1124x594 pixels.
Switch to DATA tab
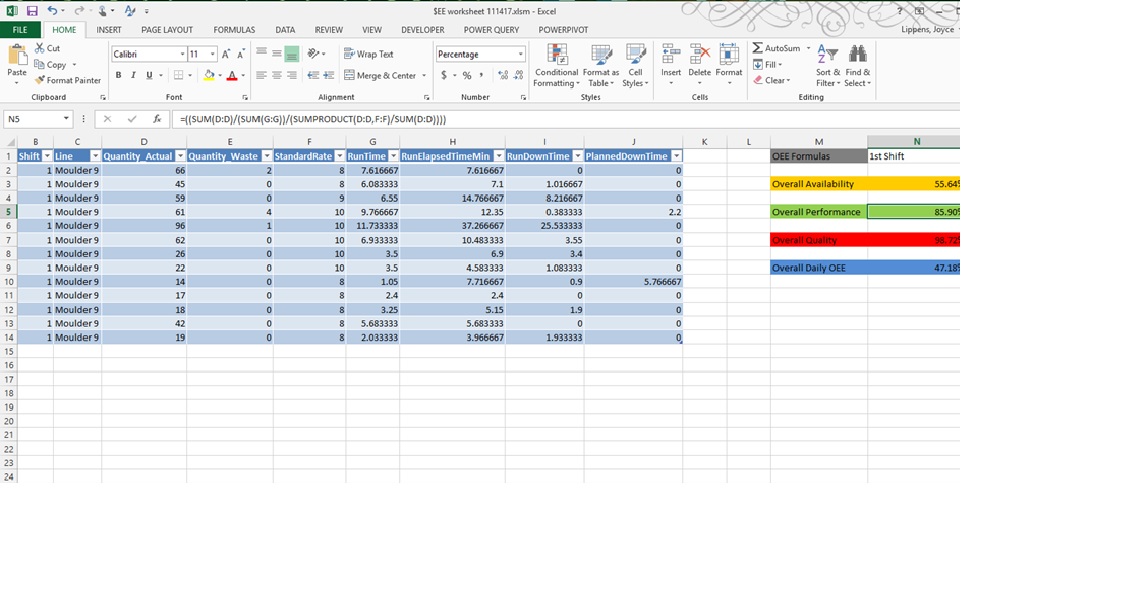click(285, 30)
